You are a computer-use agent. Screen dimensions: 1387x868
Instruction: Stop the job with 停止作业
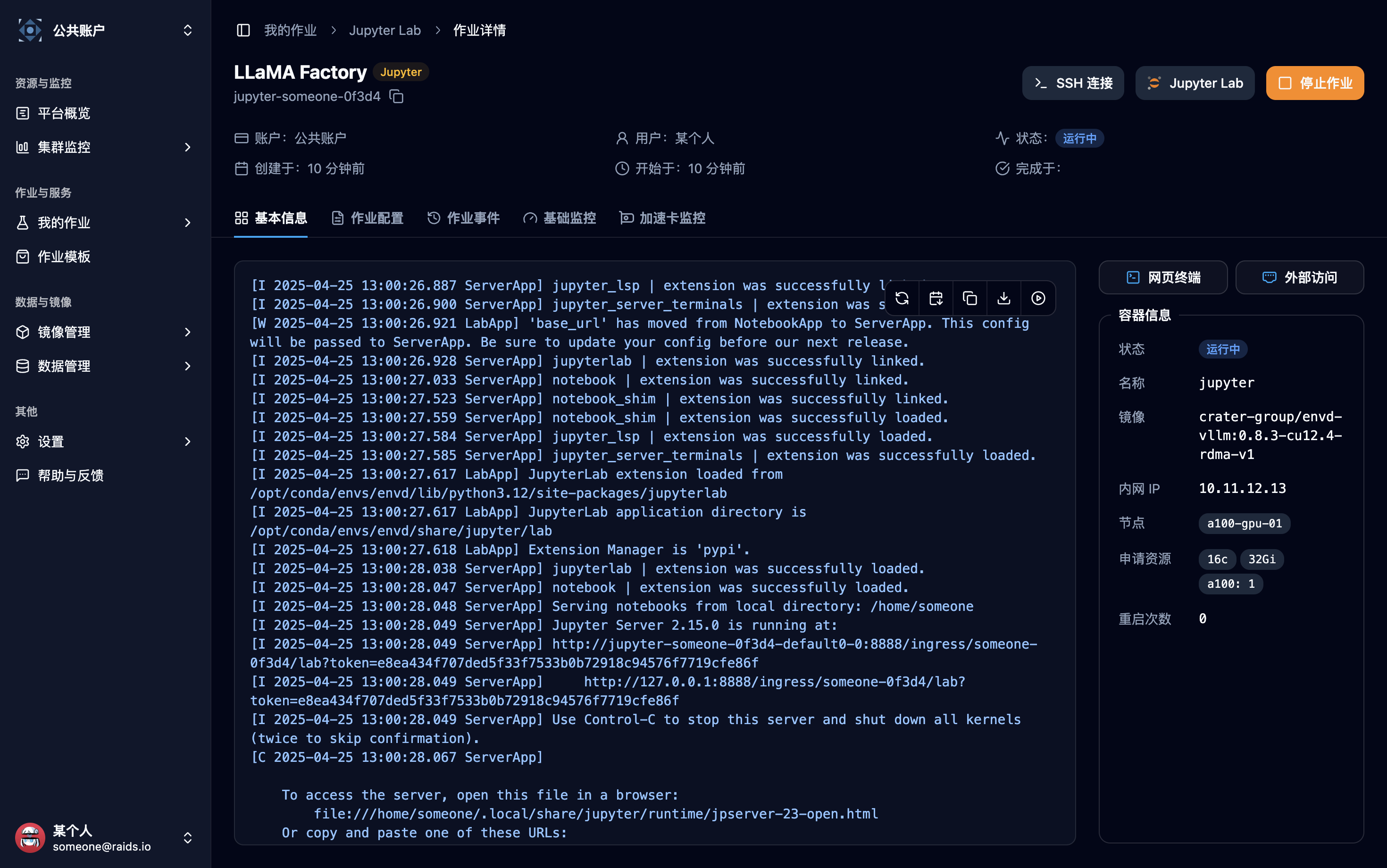tap(1315, 83)
